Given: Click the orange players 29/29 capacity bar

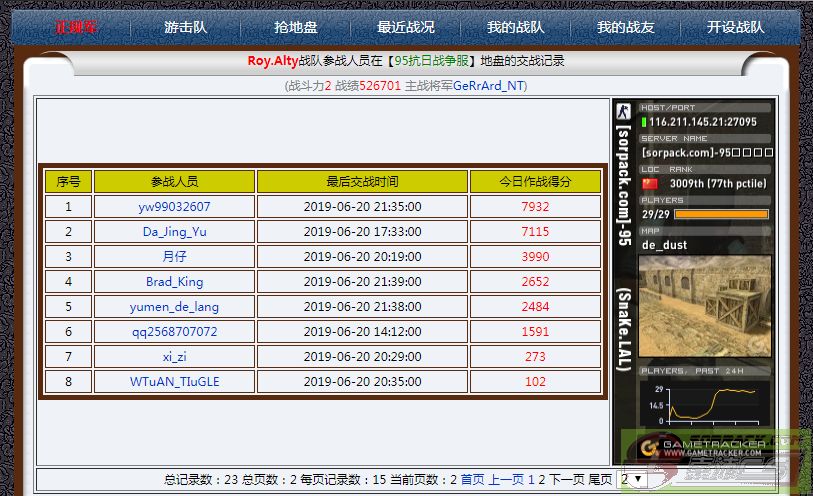Looking at the screenshot, I should coord(720,214).
